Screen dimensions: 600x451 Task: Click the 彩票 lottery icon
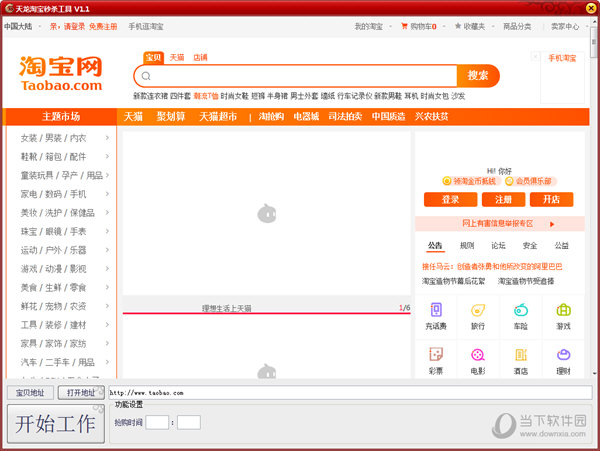[436, 354]
